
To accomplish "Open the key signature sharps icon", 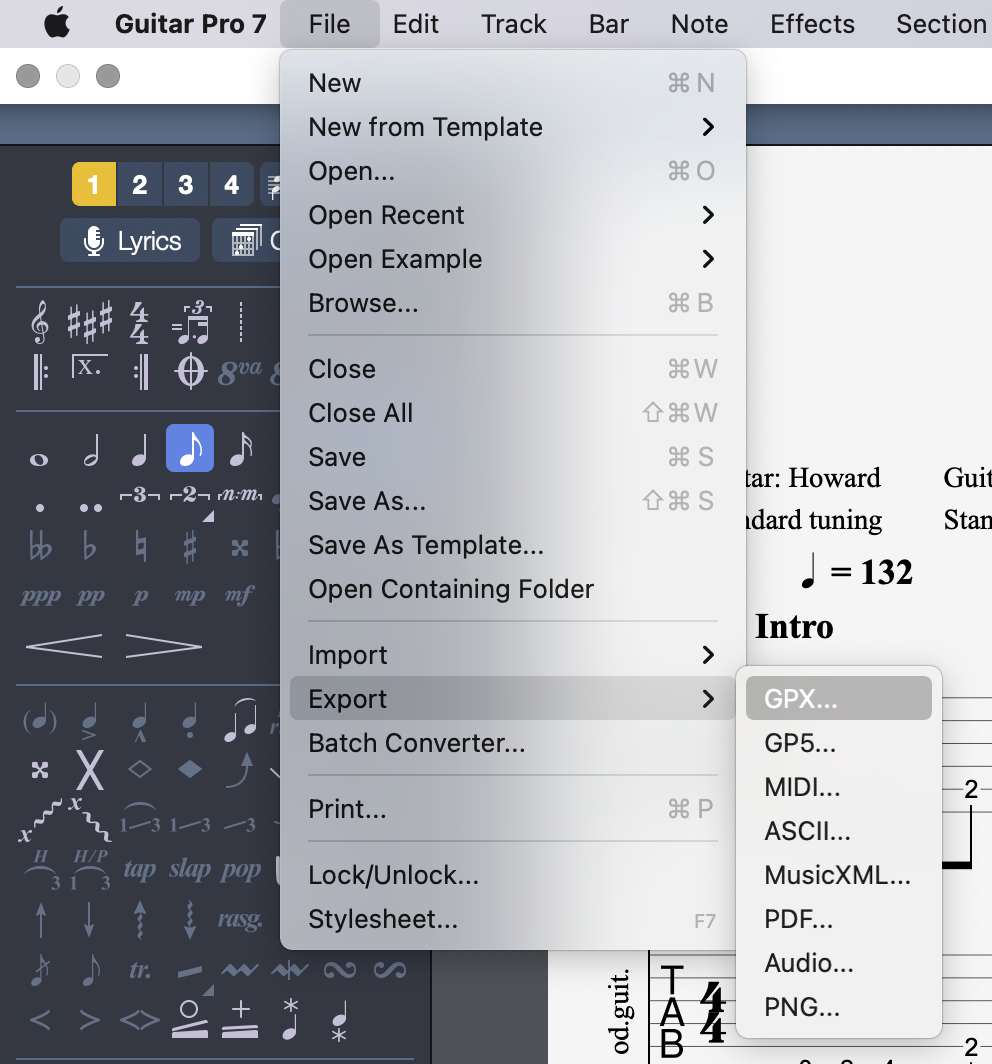I will pyautogui.click(x=89, y=320).
